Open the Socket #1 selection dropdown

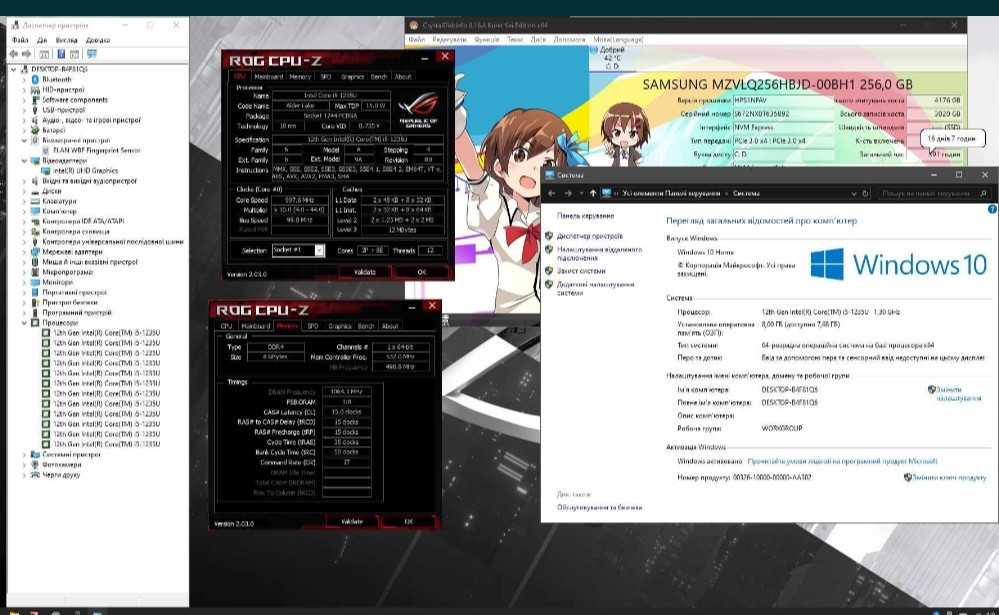click(298, 250)
